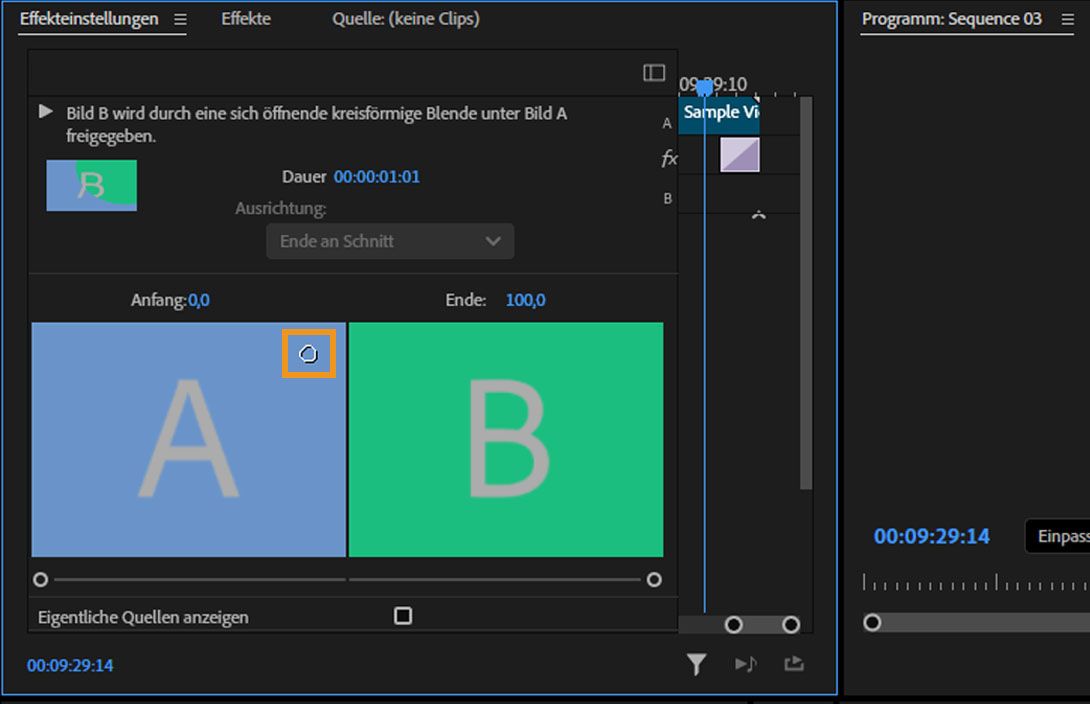The height and width of the screenshot is (704, 1090).
Task: Click the Anfang value 0,0
Action: [x=199, y=300]
